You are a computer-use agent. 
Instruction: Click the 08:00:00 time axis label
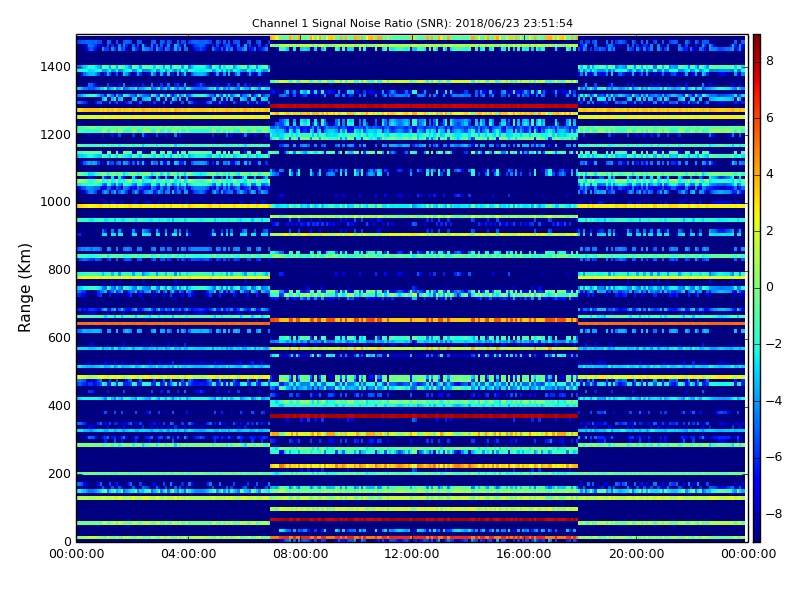[x=301, y=554]
